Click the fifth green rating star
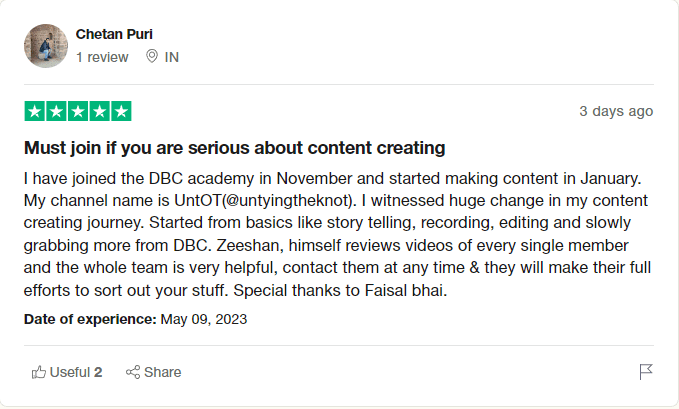This screenshot has height=409, width=679. click(121, 111)
